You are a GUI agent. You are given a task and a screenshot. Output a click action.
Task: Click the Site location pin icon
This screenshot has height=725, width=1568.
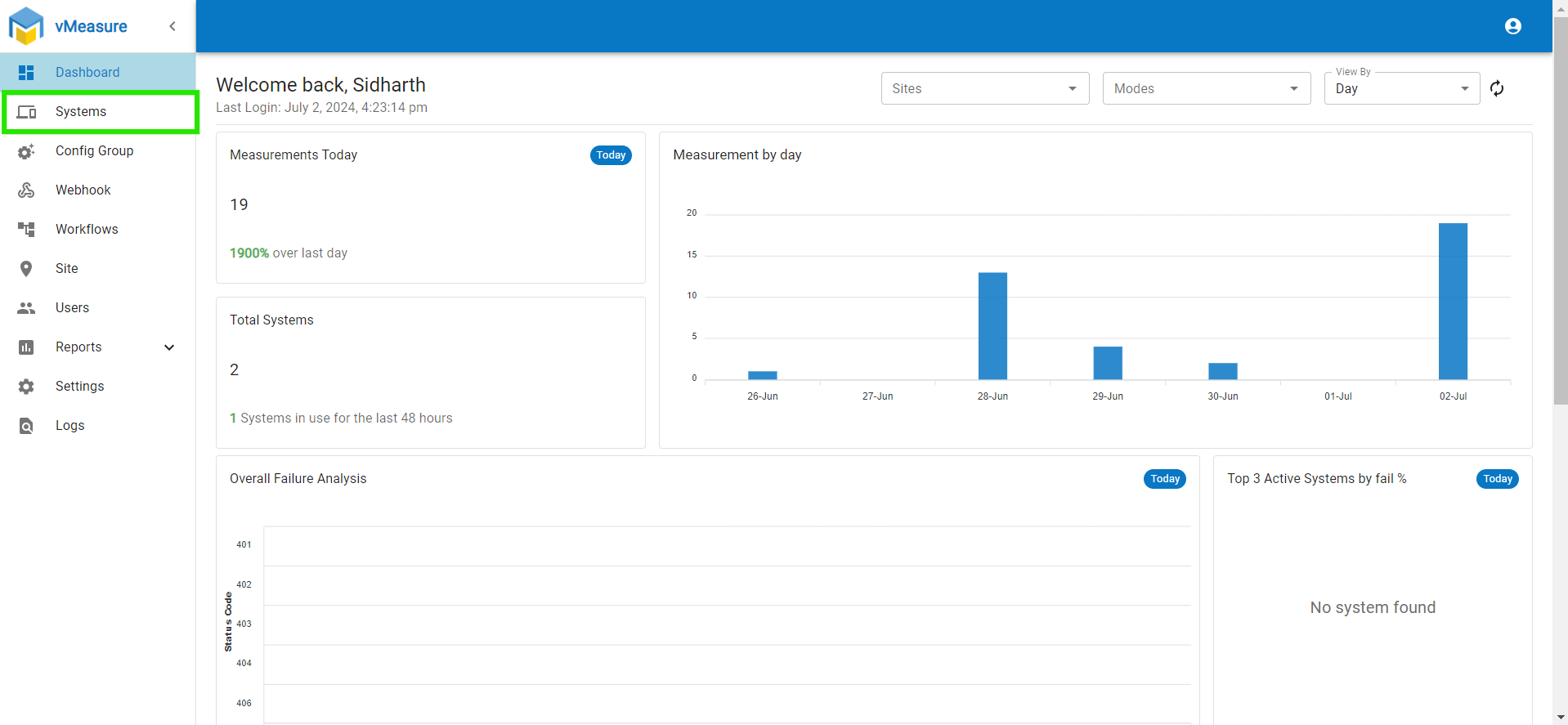pyautogui.click(x=26, y=268)
